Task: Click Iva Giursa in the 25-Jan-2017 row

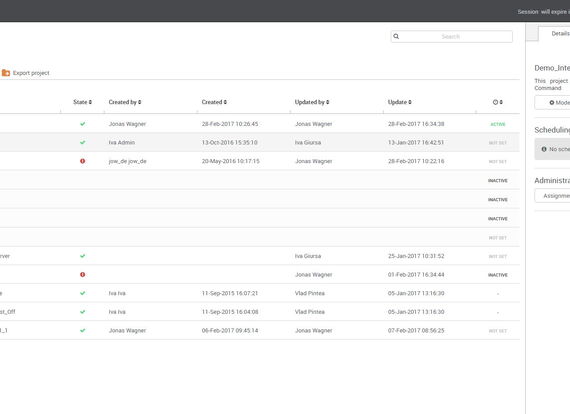Action: pos(308,256)
